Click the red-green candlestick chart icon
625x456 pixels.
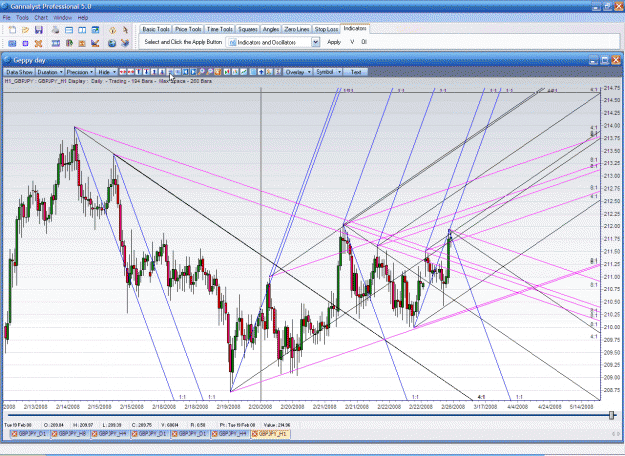[227, 72]
